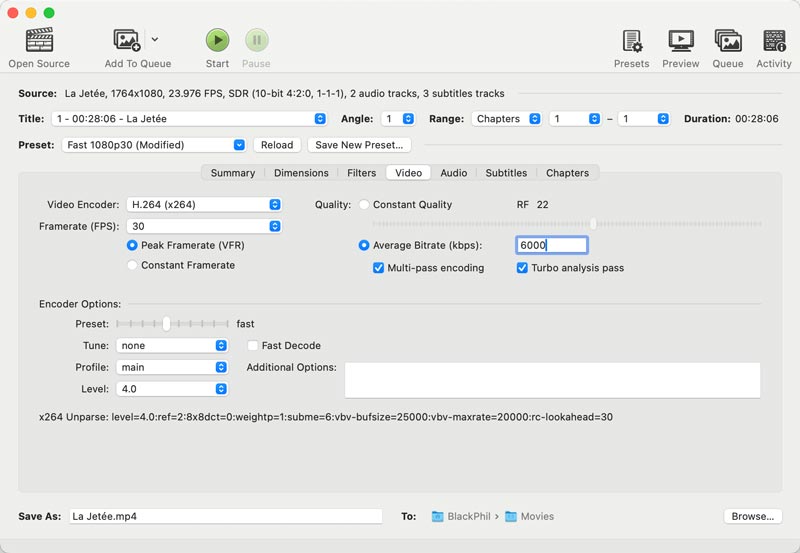Switch to the Subtitles tab
Screen dimensions: 800x553
point(506,173)
